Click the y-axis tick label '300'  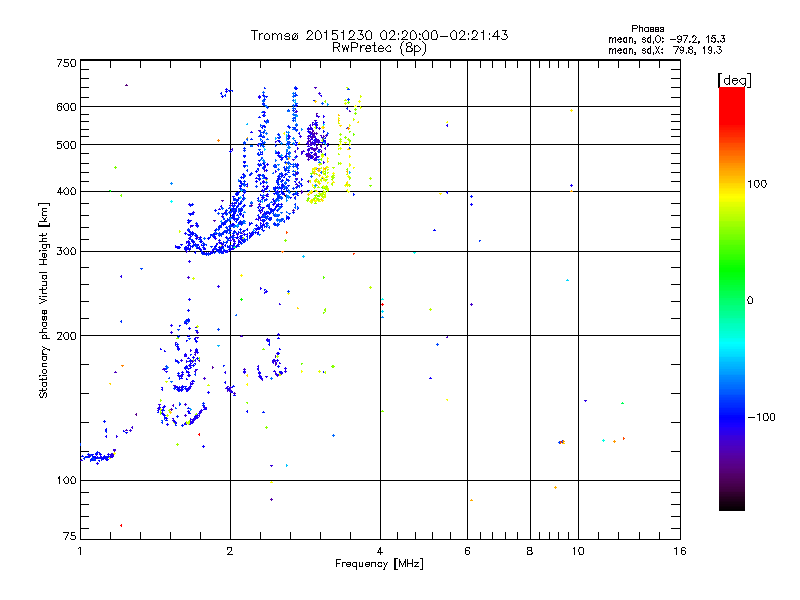pyautogui.click(x=66, y=251)
